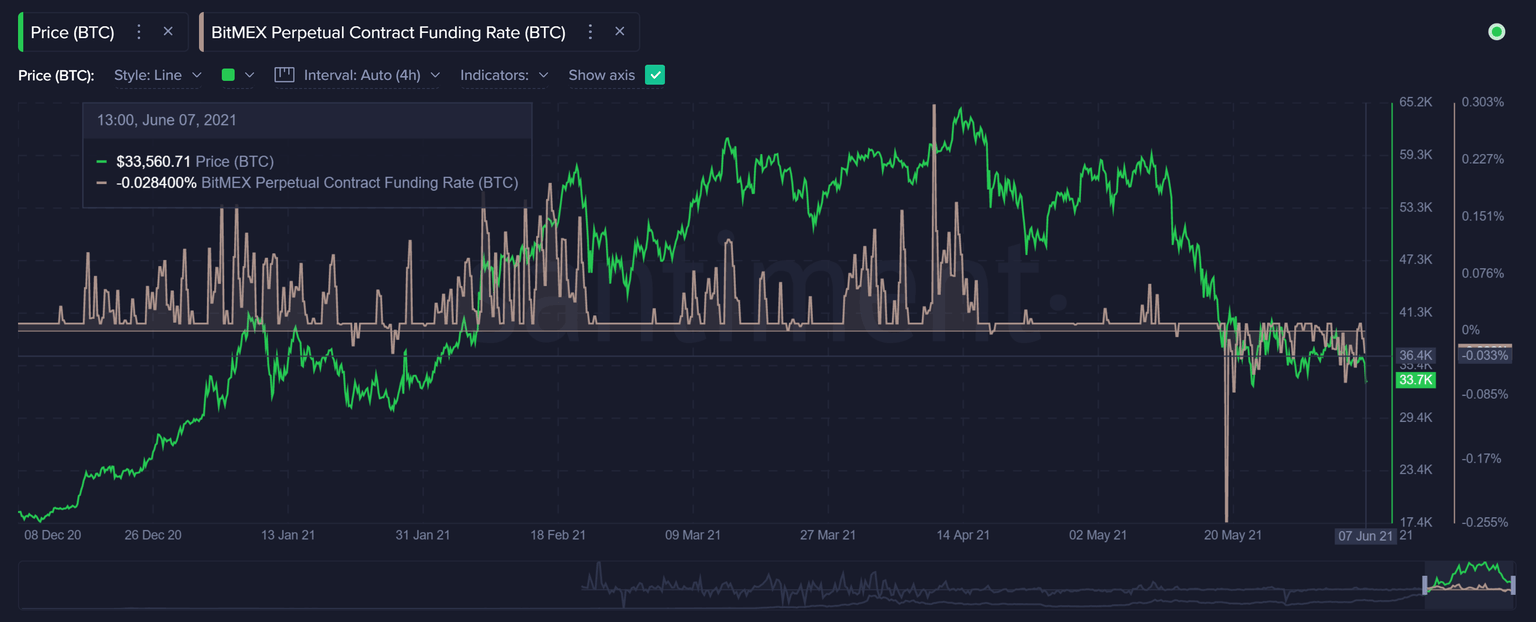Click the ruler icon beside Interval
Viewport: 1536px width, 622px height.
pos(283,74)
